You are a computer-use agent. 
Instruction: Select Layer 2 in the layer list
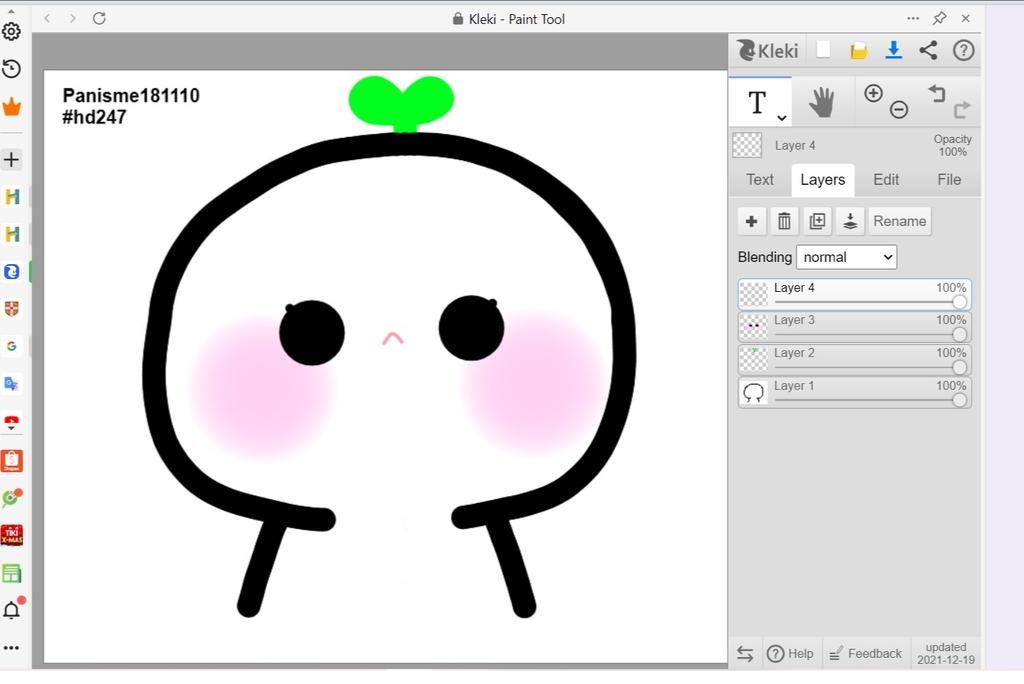click(x=854, y=360)
